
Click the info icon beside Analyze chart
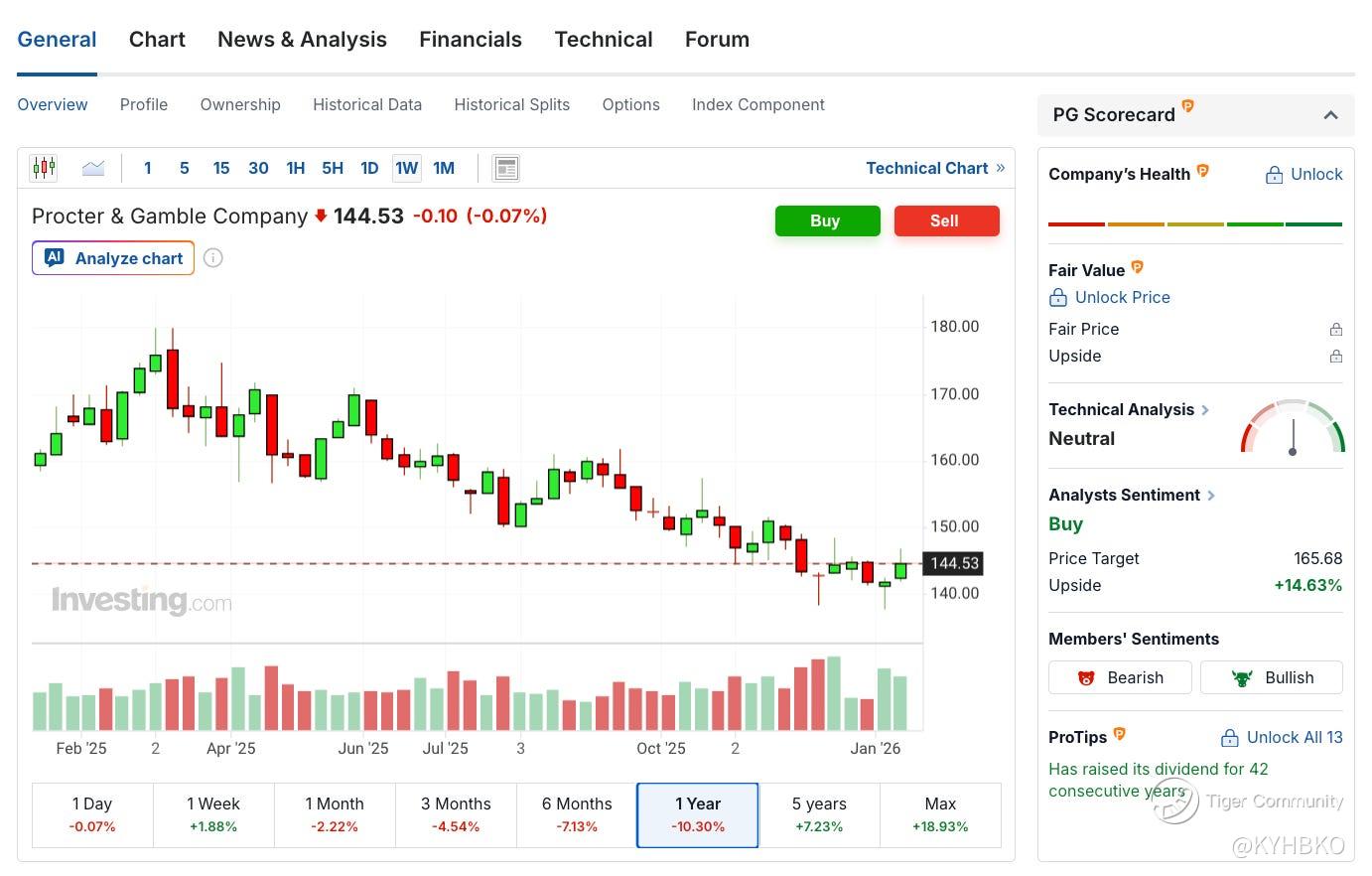coord(212,258)
